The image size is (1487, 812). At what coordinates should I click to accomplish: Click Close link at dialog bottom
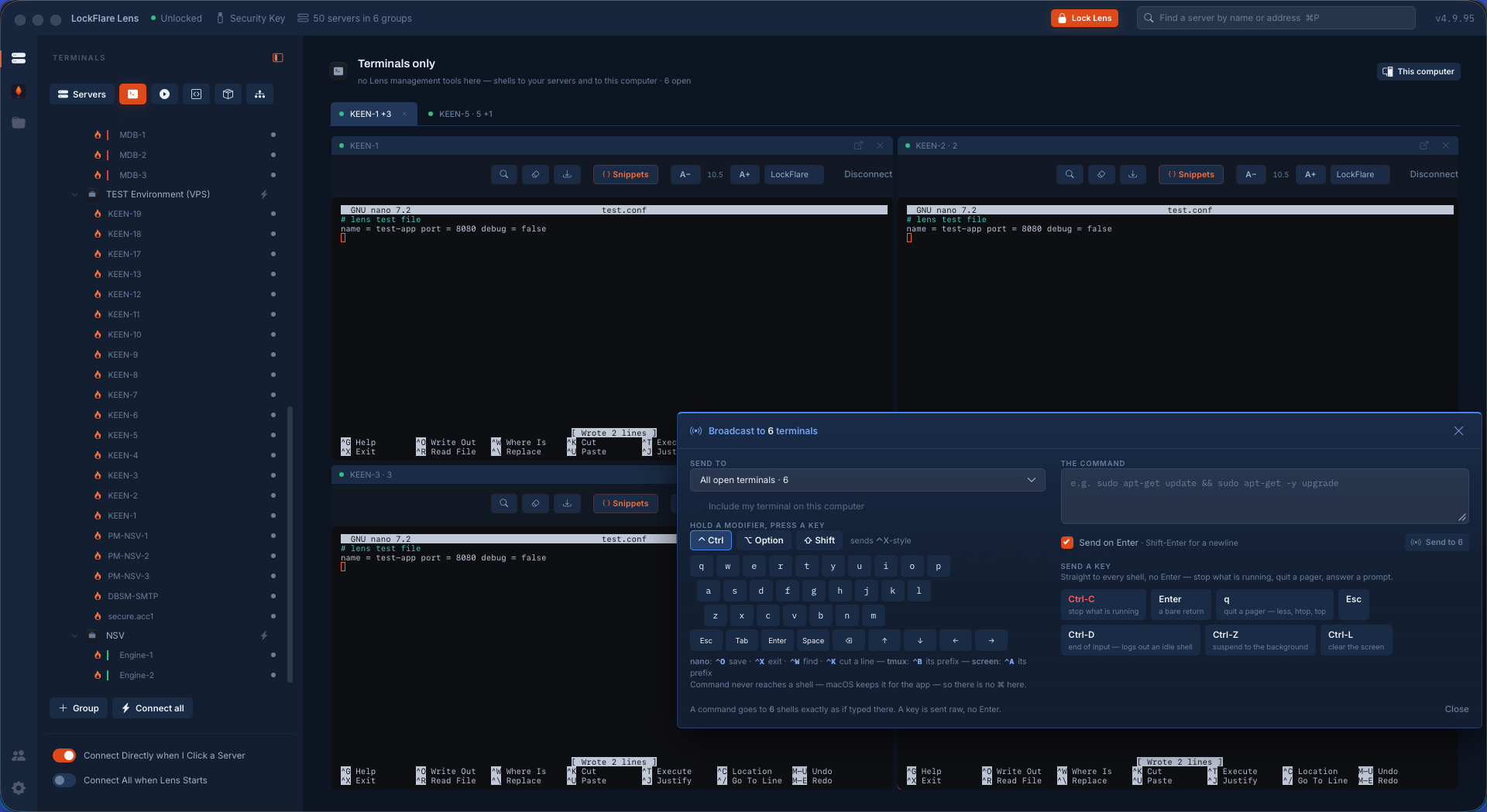[x=1456, y=709]
